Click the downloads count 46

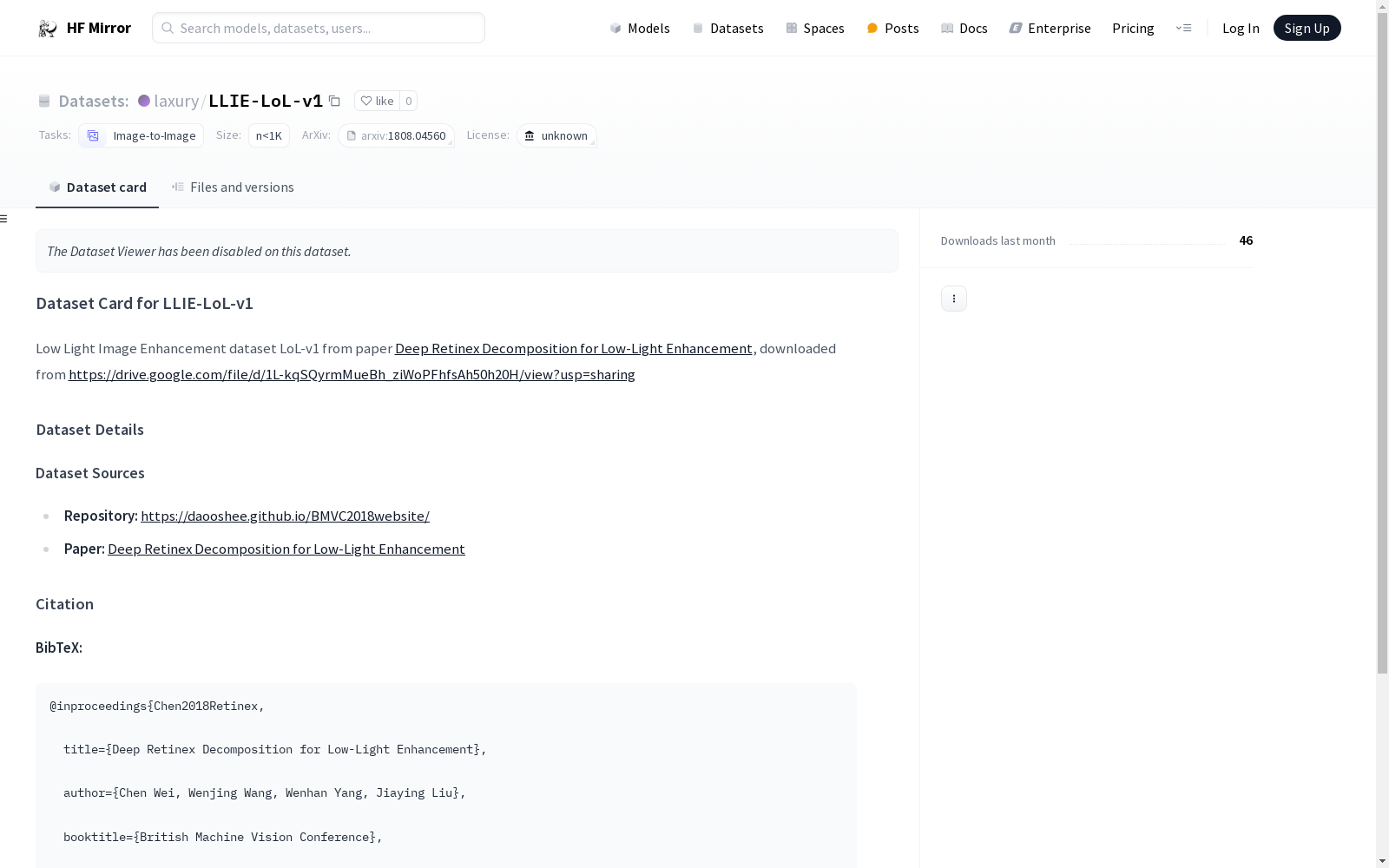point(1246,240)
